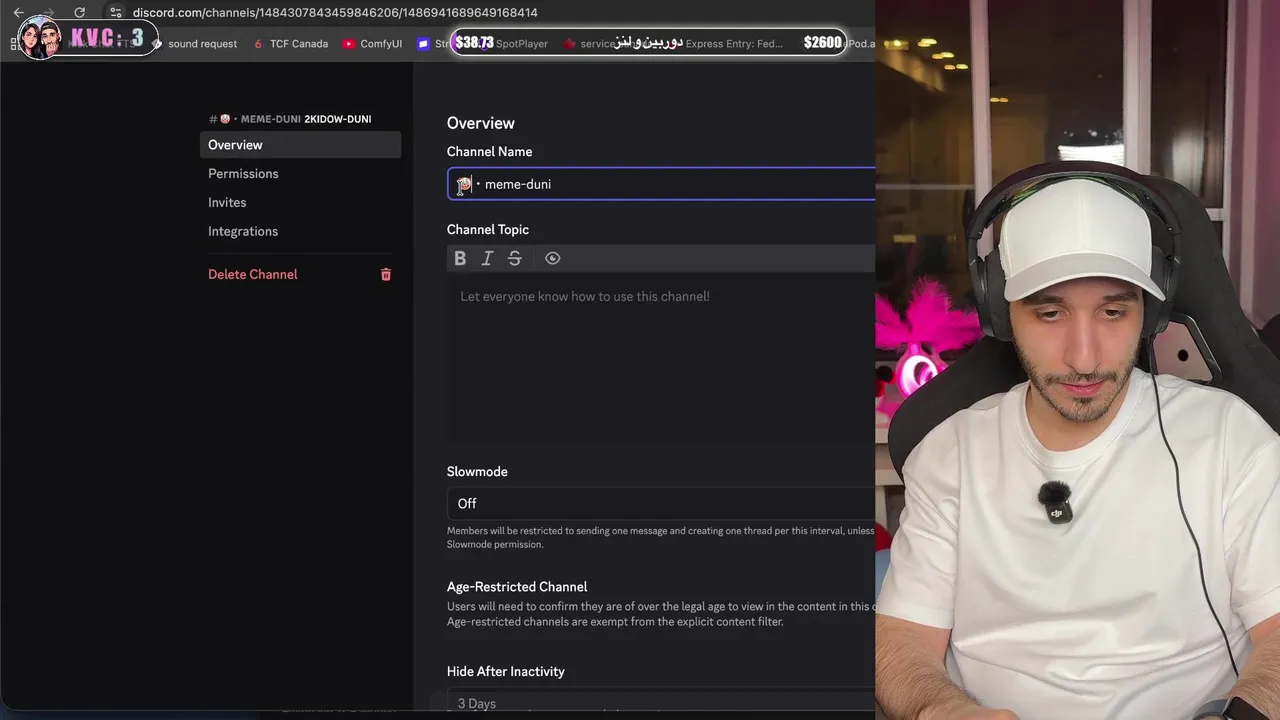This screenshot has height=720, width=1280.
Task: Click the Channel Name field 'meme-duni'
Action: pyautogui.click(x=661, y=184)
